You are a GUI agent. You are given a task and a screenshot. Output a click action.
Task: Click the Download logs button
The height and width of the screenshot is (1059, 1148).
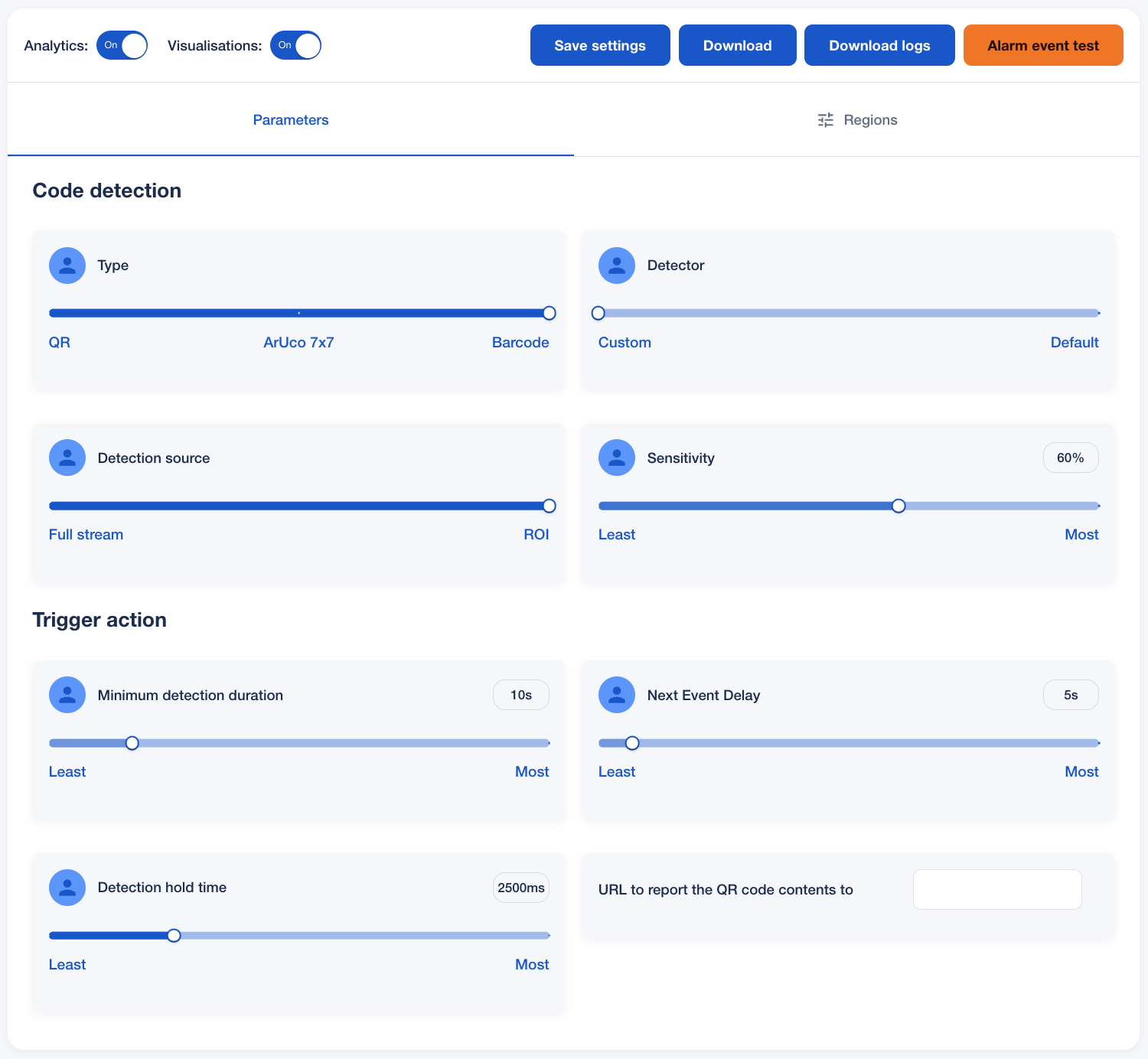[x=879, y=45]
